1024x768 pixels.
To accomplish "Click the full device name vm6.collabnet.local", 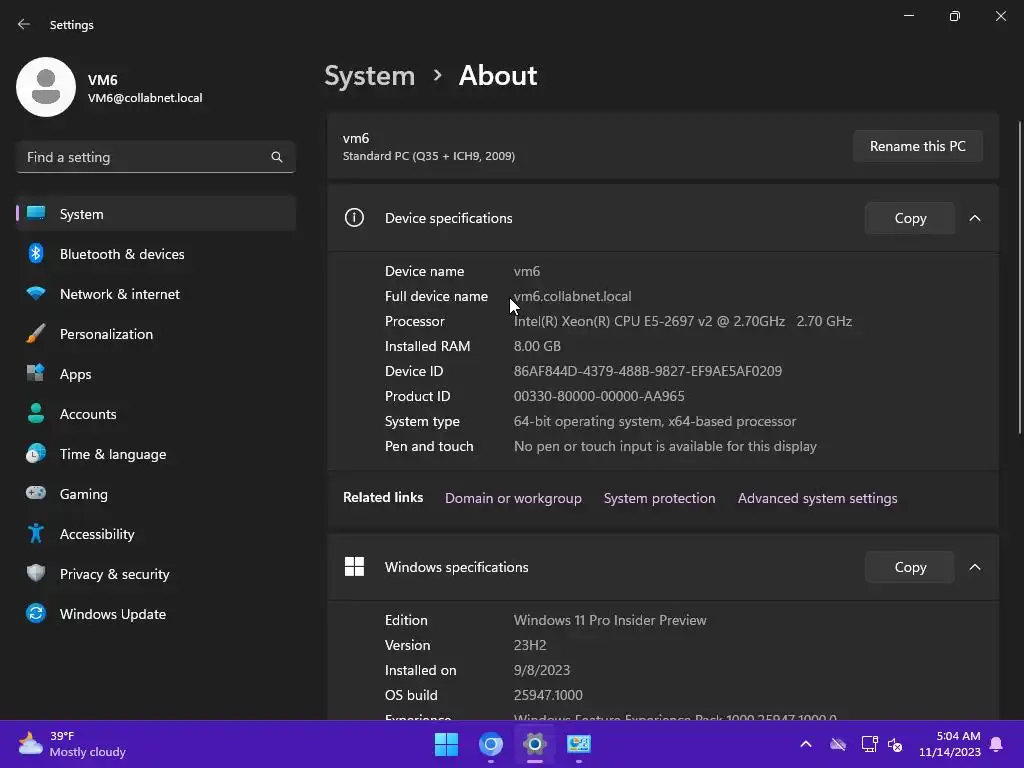I will coord(572,296).
